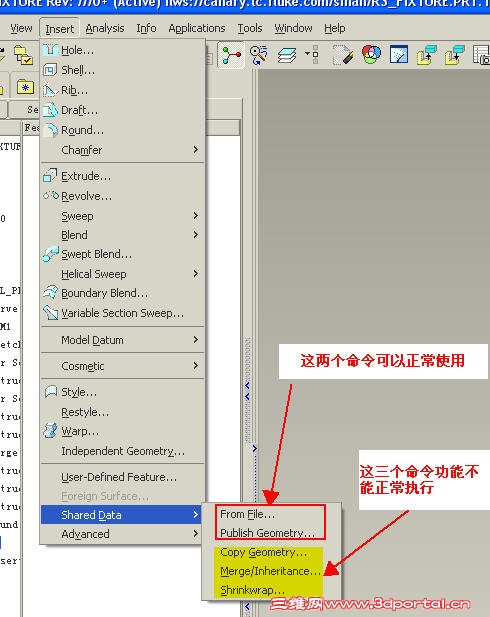The width and height of the screenshot is (490, 617).
Task: Select User-Defined Feature entry
Action: click(123, 477)
